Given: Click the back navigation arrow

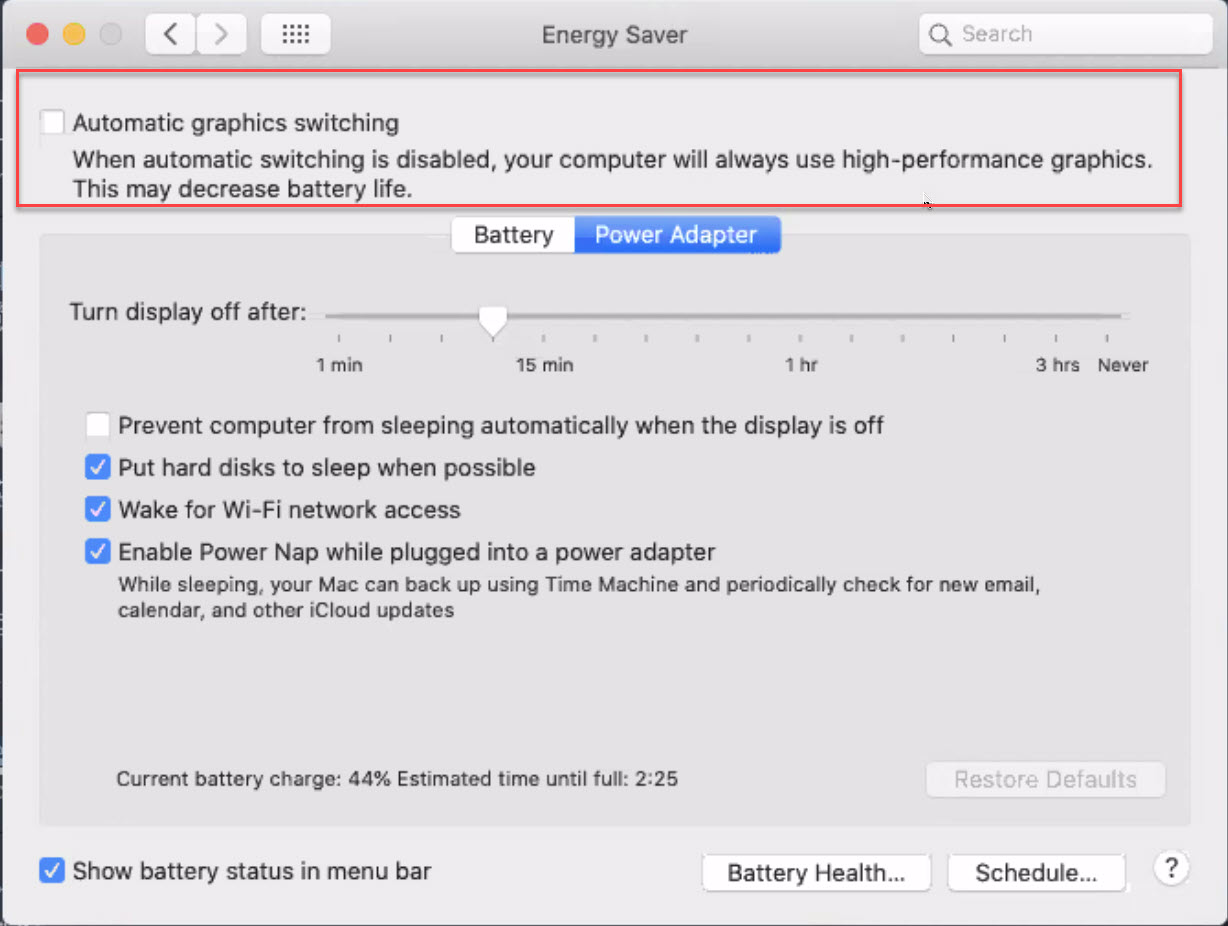Looking at the screenshot, I should point(169,33).
